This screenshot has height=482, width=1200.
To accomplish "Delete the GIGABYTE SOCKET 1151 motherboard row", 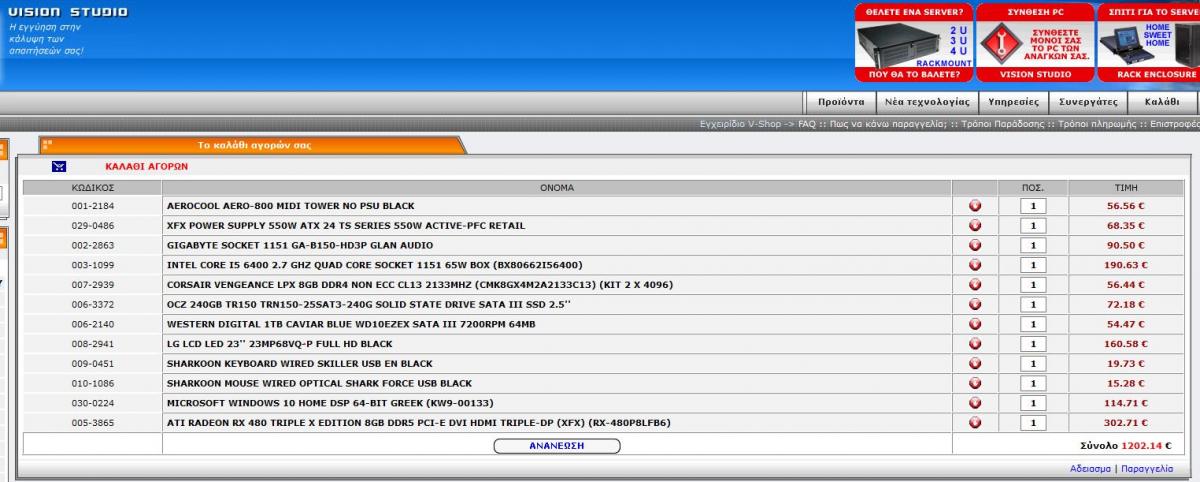I will [x=975, y=245].
